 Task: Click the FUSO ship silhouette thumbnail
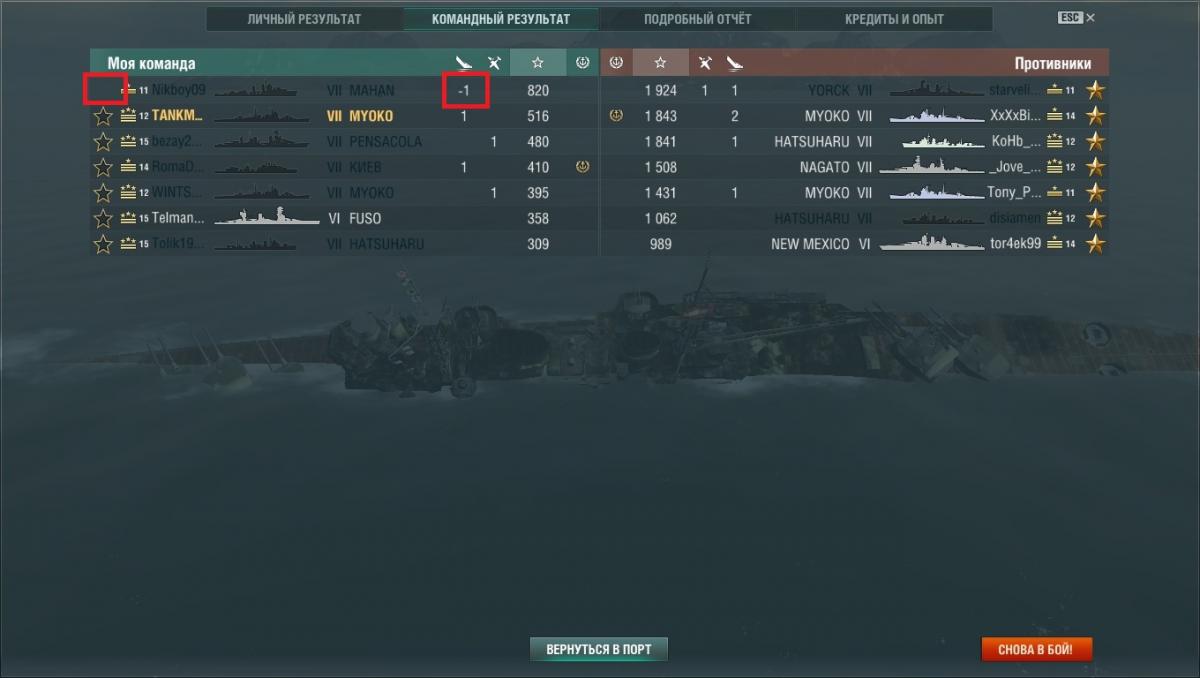[x=265, y=218]
